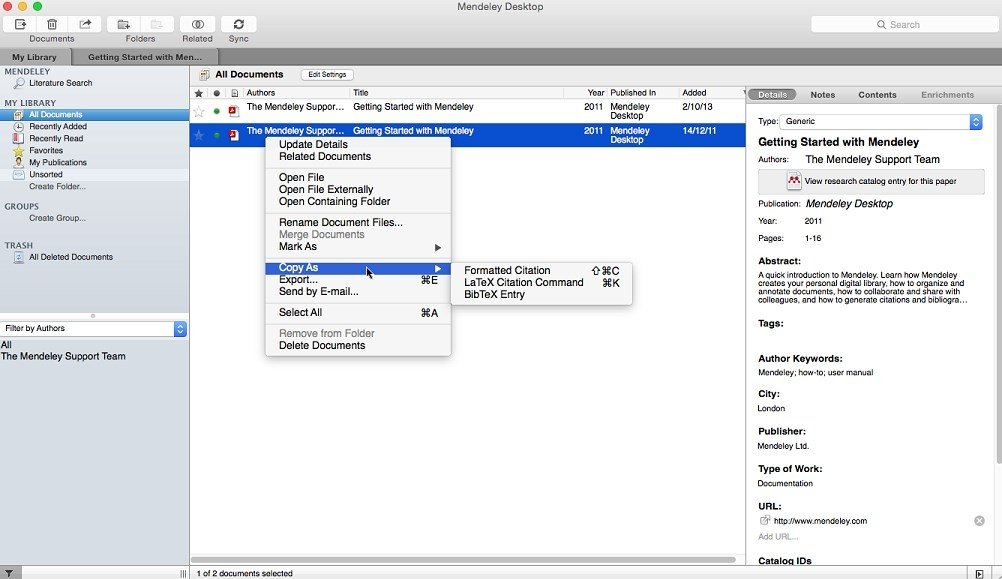Select Related Documents in the context menu
1002x579 pixels.
click(x=358, y=157)
